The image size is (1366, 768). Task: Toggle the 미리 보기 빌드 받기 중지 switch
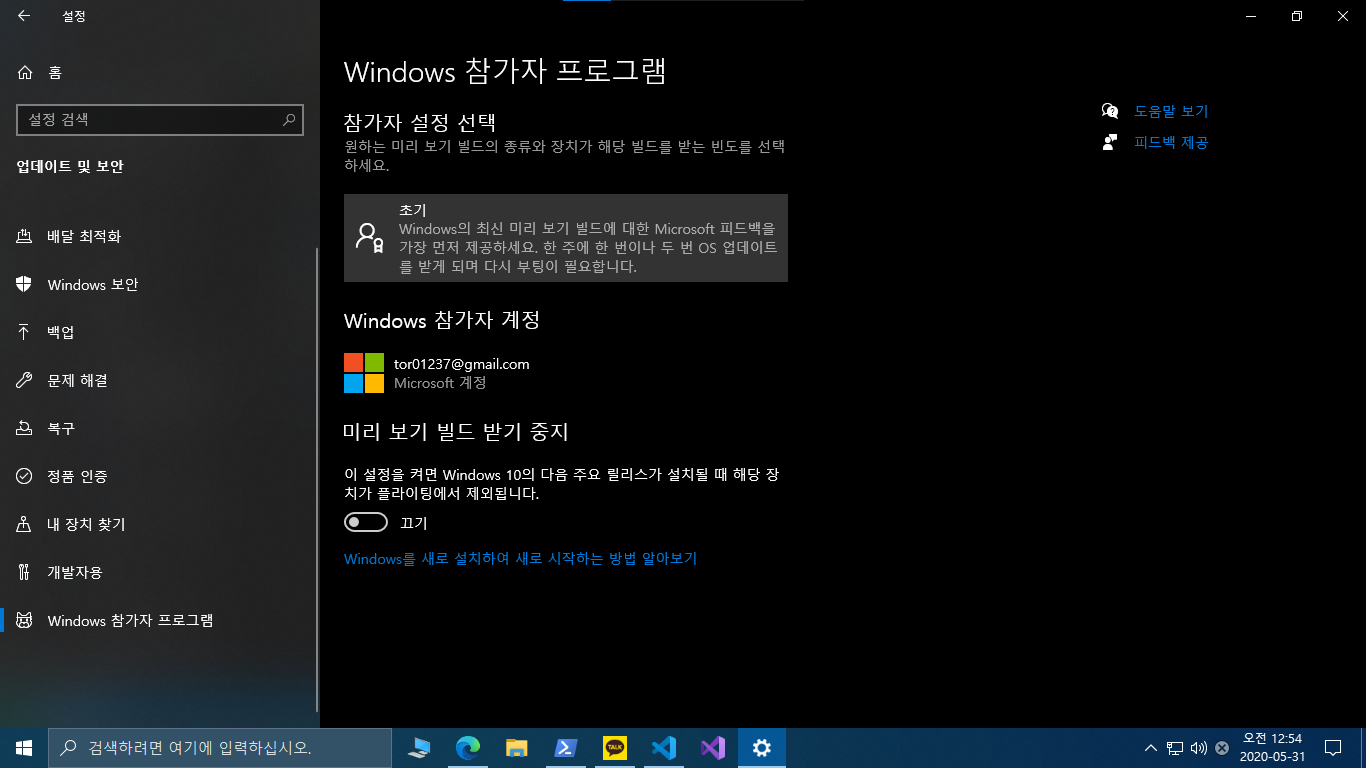pos(366,522)
